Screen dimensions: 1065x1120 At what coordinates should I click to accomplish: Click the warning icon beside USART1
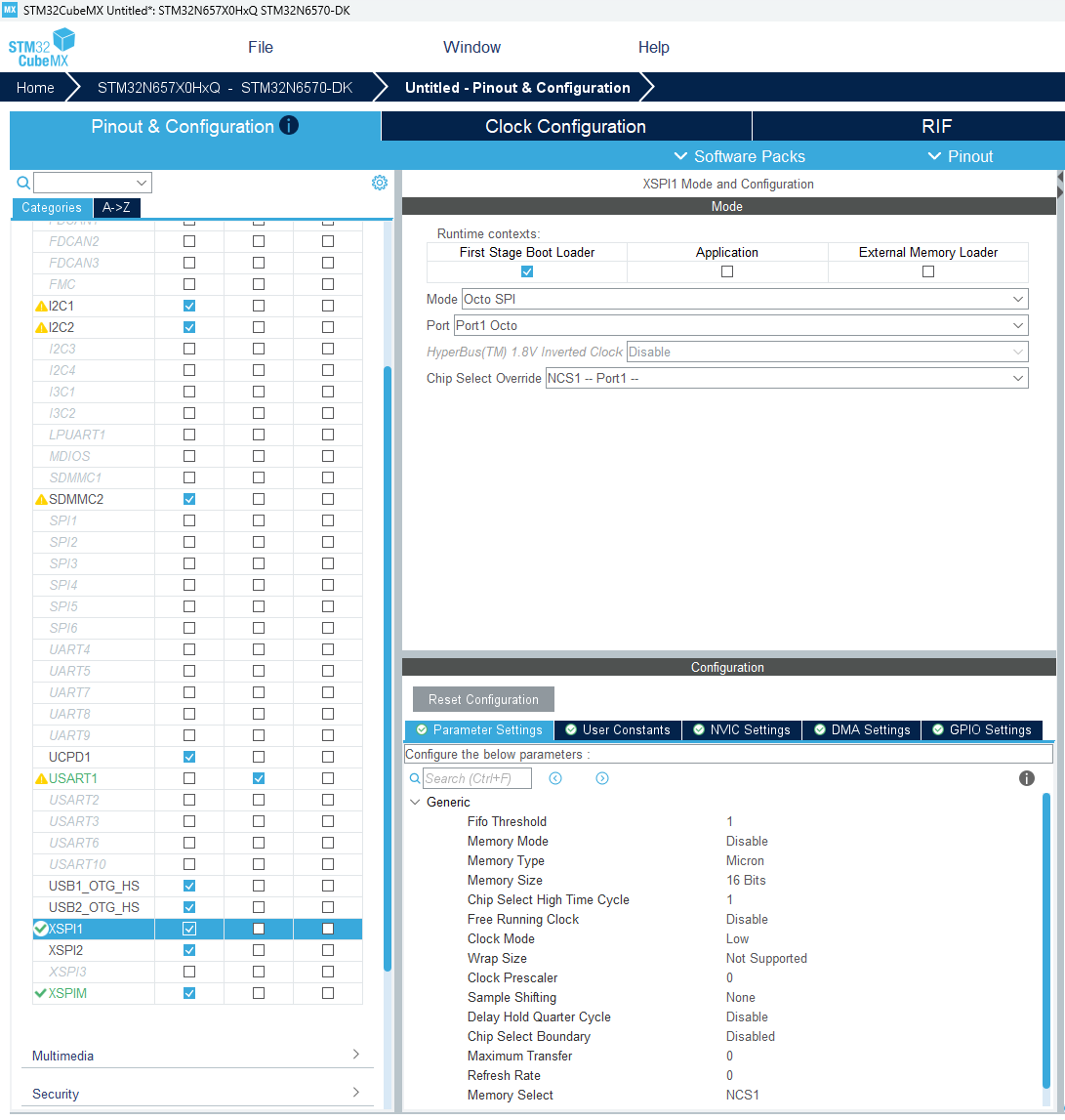pyautogui.click(x=41, y=778)
